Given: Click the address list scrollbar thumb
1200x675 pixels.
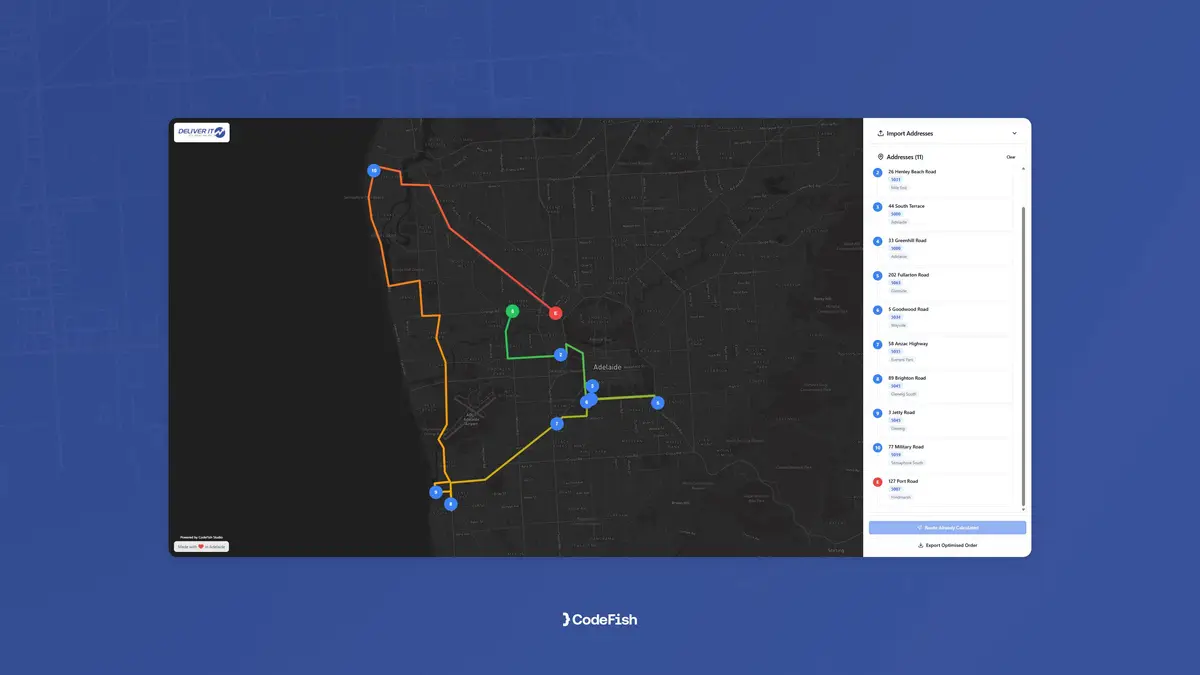Looking at the screenshot, I should [x=1023, y=355].
